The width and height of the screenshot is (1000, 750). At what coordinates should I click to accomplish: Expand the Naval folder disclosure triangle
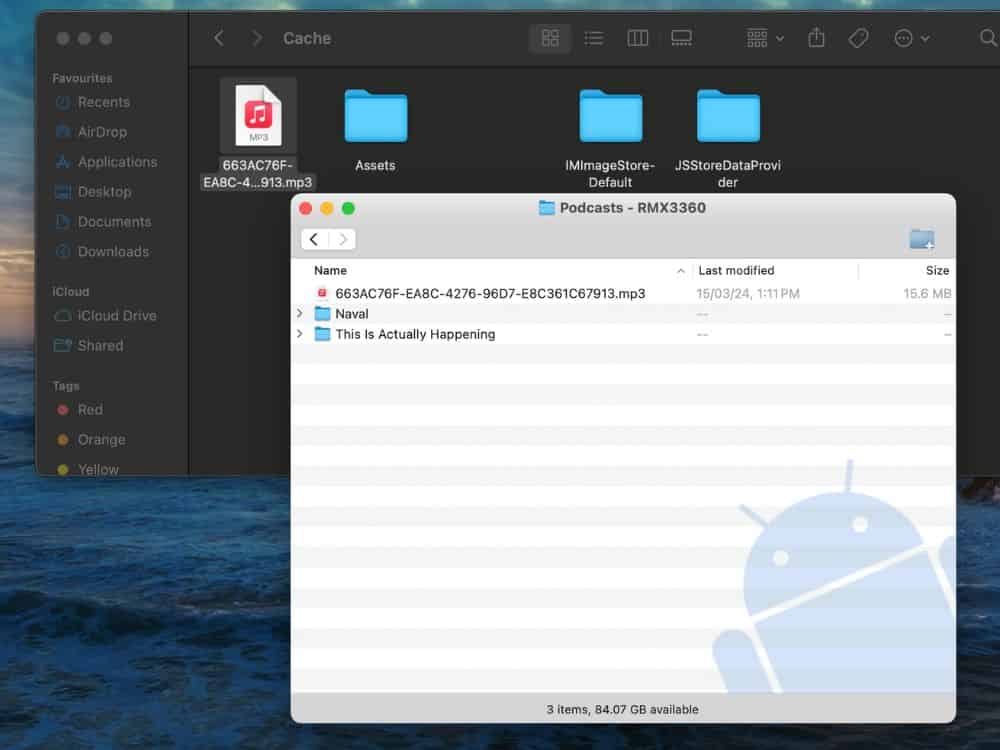(x=300, y=314)
